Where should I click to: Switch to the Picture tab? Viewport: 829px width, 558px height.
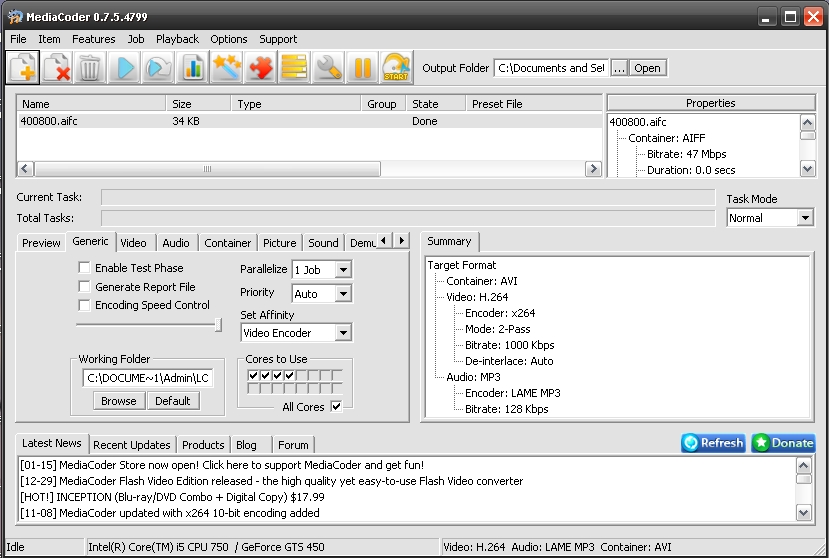[280, 243]
